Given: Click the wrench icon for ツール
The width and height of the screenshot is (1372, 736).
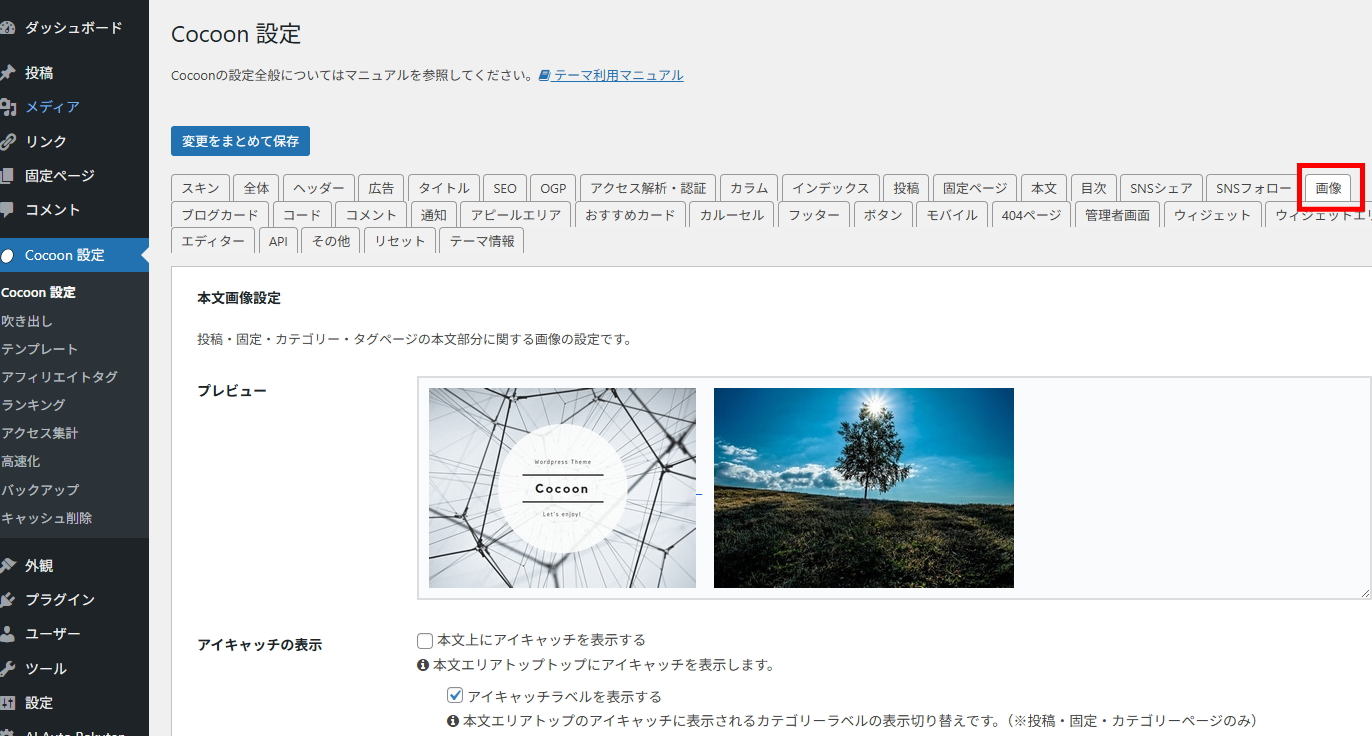Looking at the screenshot, I should [x=7, y=669].
